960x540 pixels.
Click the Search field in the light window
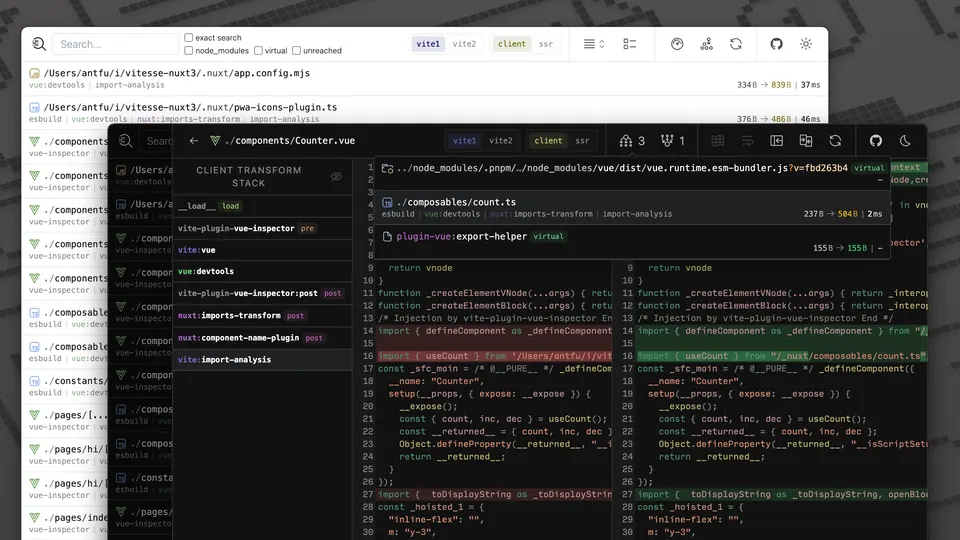pos(115,44)
